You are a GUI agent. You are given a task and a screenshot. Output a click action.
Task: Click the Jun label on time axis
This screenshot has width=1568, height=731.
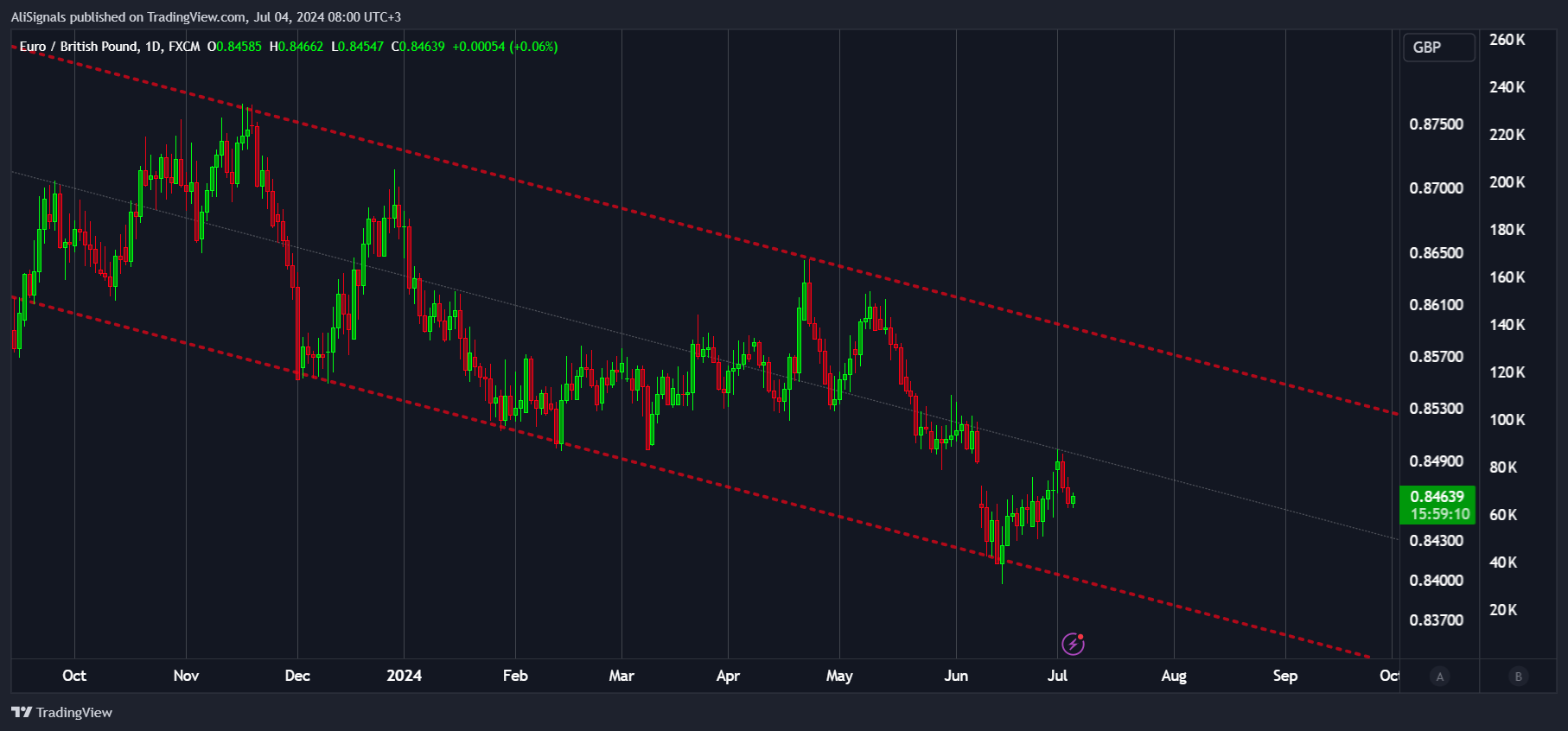956,676
